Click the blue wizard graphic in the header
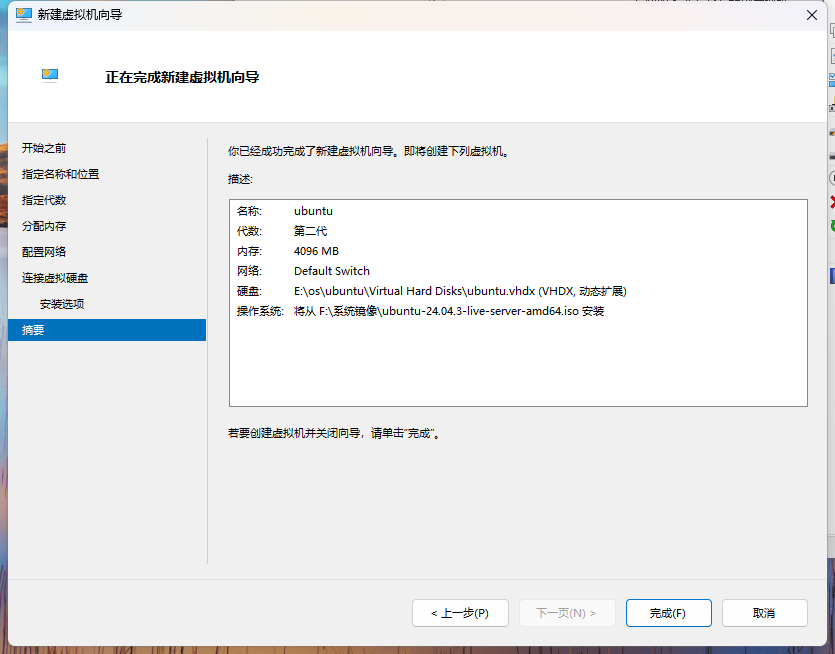 [x=49, y=75]
